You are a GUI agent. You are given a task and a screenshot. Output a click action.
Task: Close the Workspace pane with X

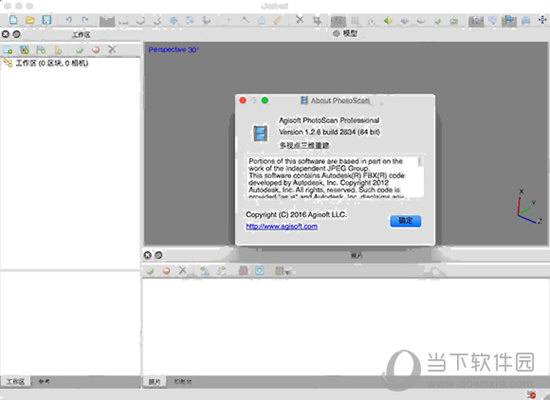coord(5,34)
